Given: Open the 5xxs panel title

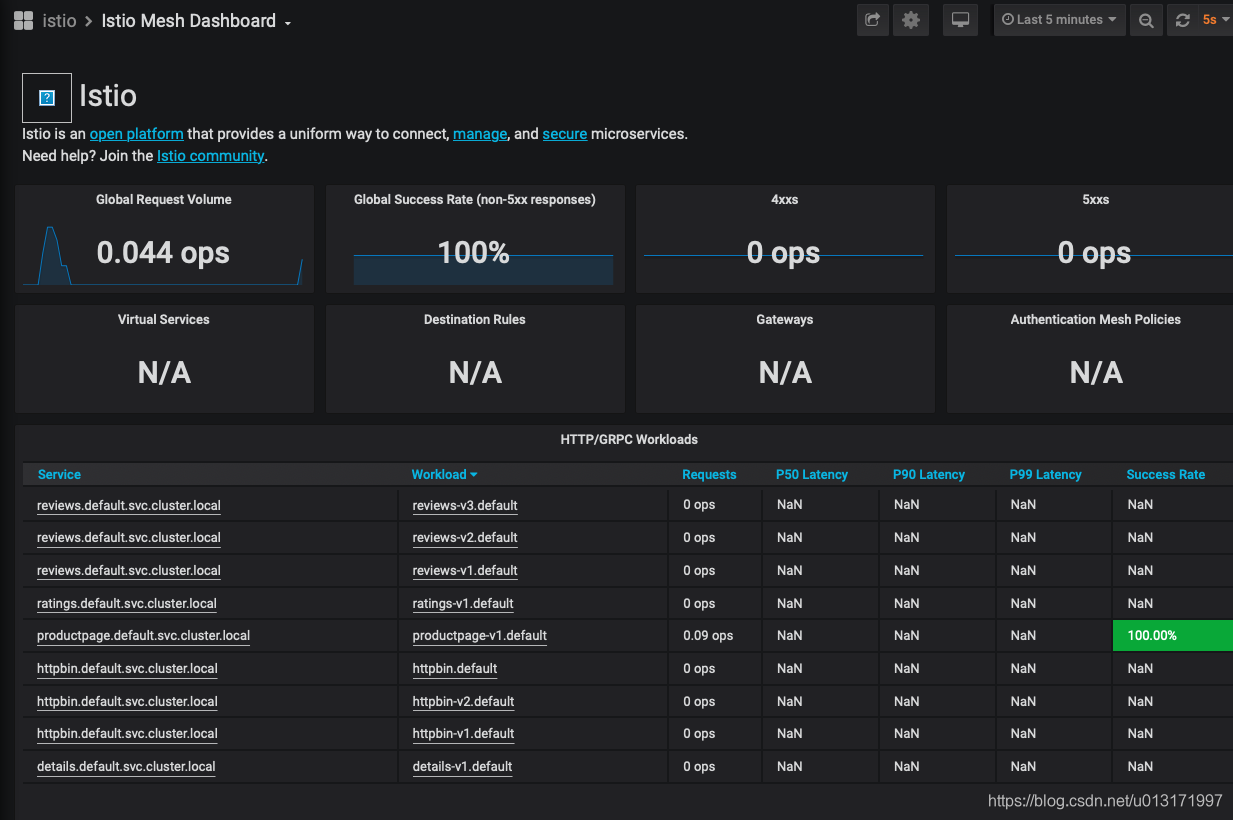Looking at the screenshot, I should coord(1096,200).
